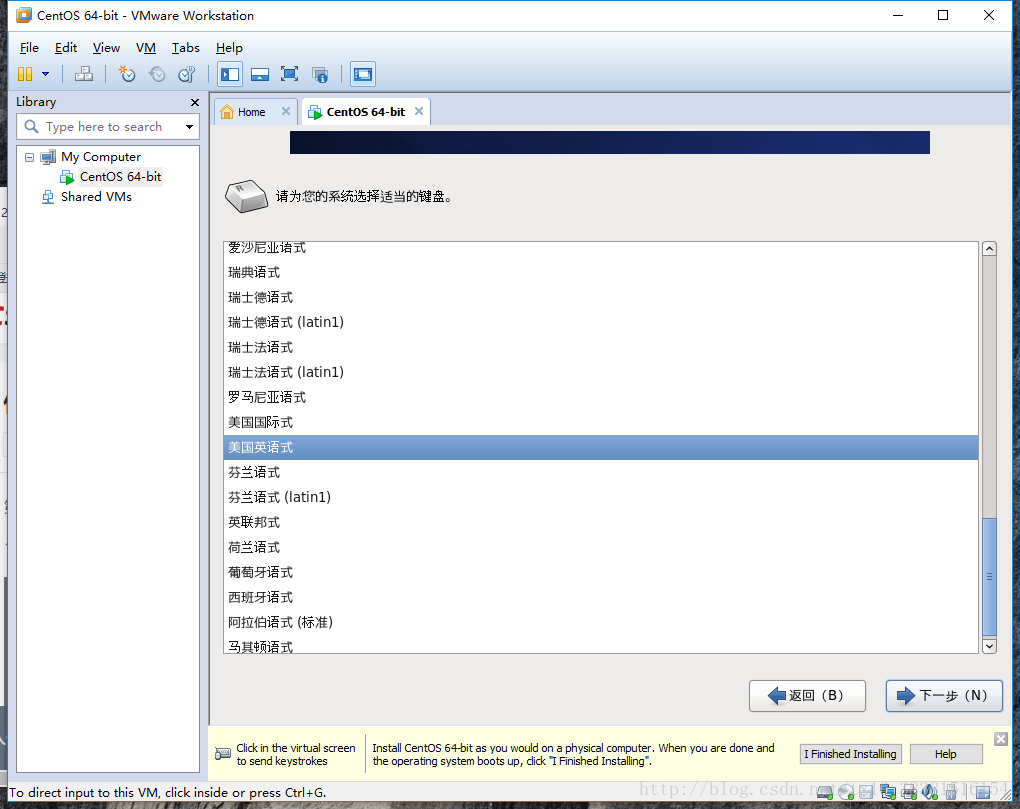Select 瑞士德语式 (latin1) layout

tap(600, 323)
